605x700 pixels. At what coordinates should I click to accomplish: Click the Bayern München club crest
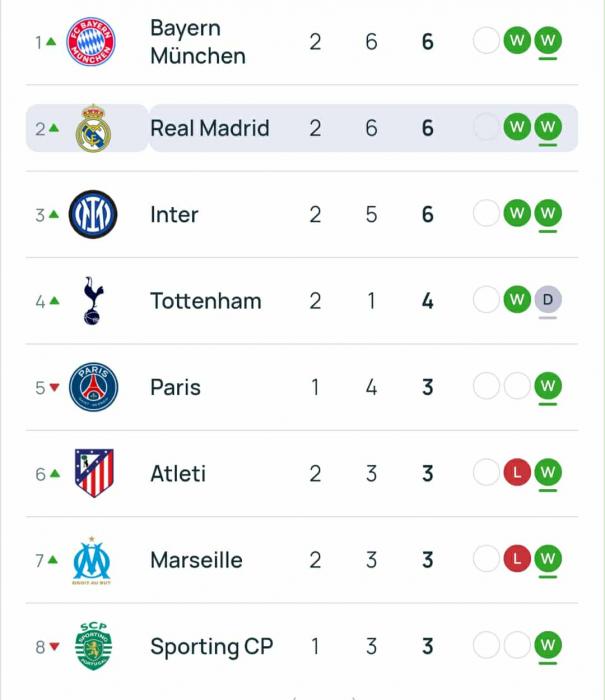pyautogui.click(x=91, y=42)
